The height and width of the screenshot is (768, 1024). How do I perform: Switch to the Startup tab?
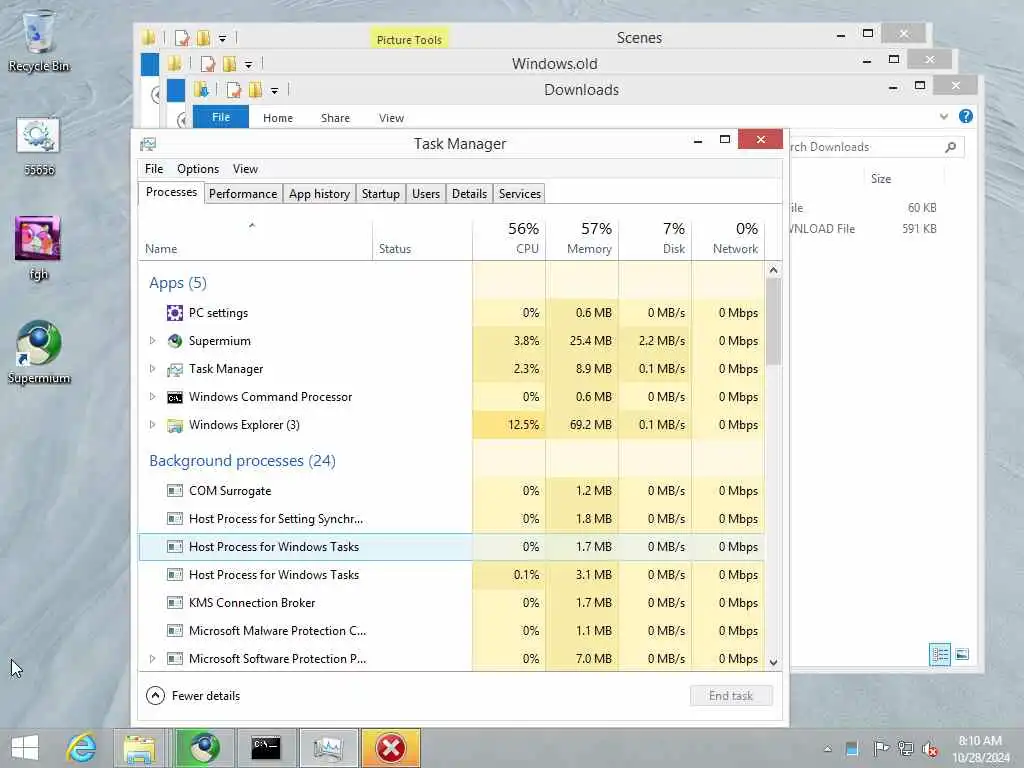tap(381, 194)
